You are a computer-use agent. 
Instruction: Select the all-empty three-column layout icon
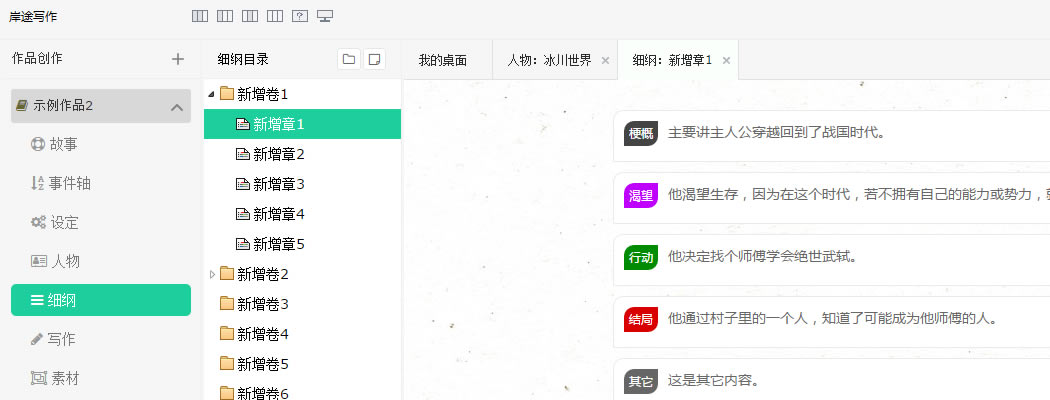click(275, 16)
